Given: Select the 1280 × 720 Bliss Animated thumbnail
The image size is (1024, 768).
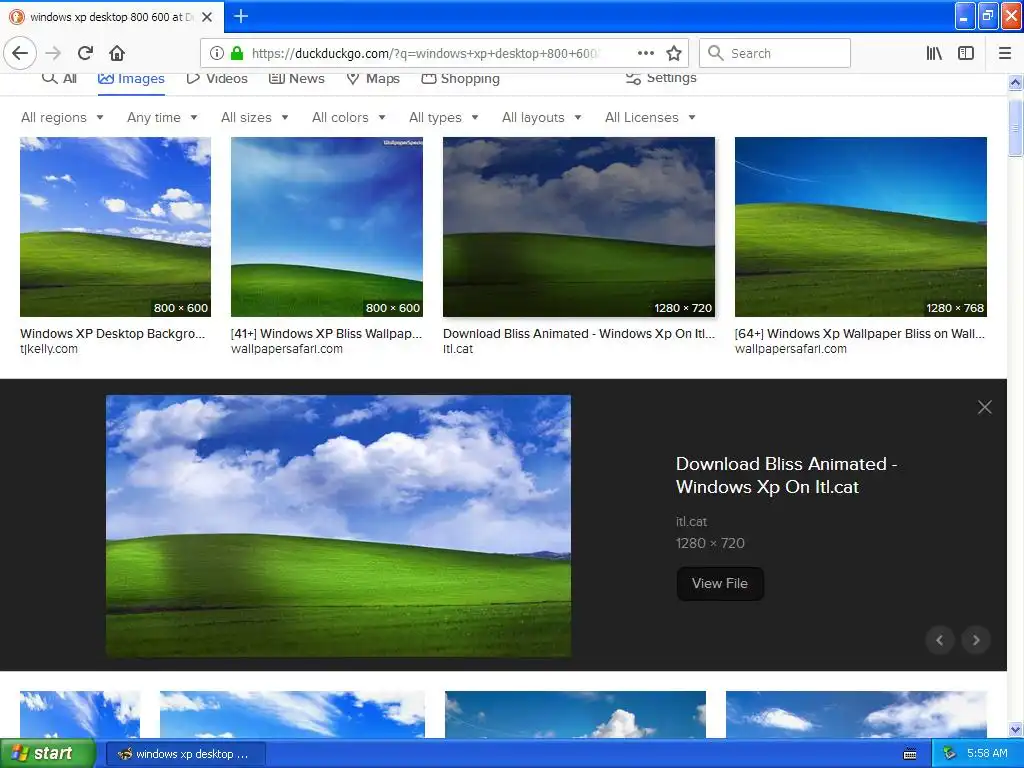Looking at the screenshot, I should coord(579,227).
